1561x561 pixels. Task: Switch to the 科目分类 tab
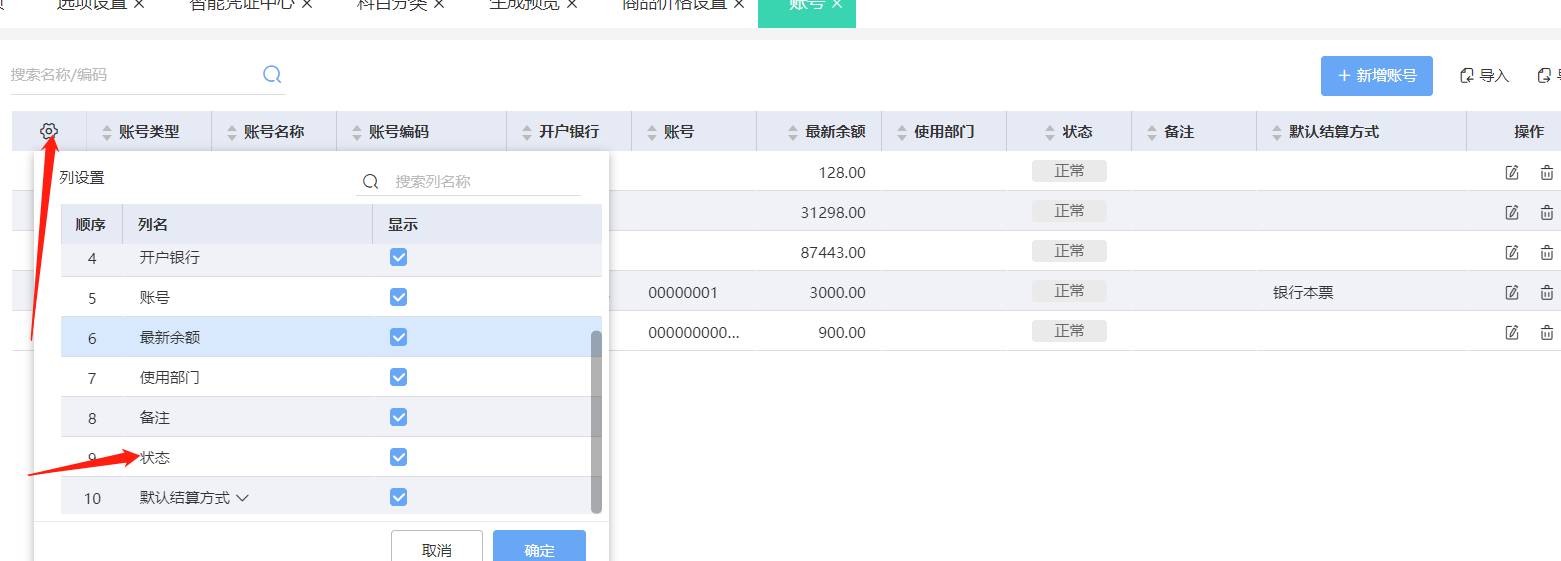[x=391, y=4]
